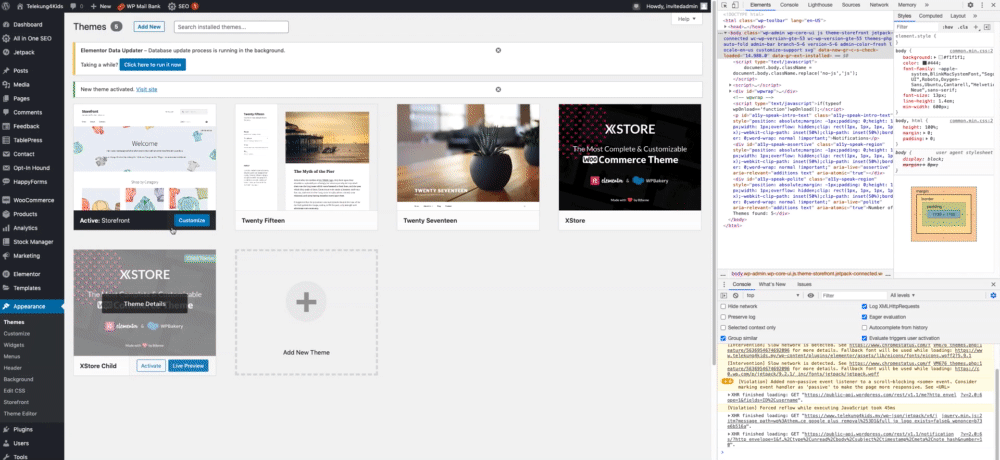
Task: Enable Autocomplete from history checkbox
Action: click(x=865, y=327)
